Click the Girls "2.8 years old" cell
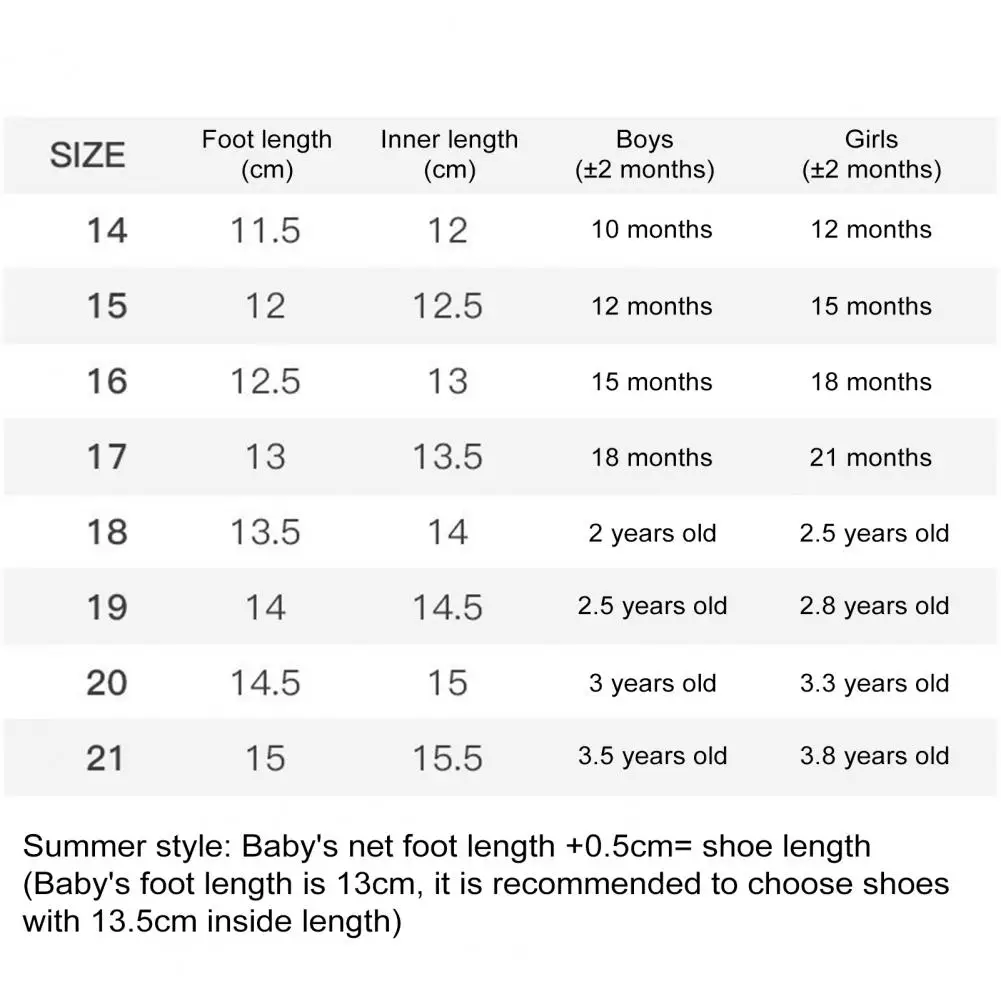Image resolution: width=1001 pixels, height=1001 pixels. pyautogui.click(x=874, y=607)
